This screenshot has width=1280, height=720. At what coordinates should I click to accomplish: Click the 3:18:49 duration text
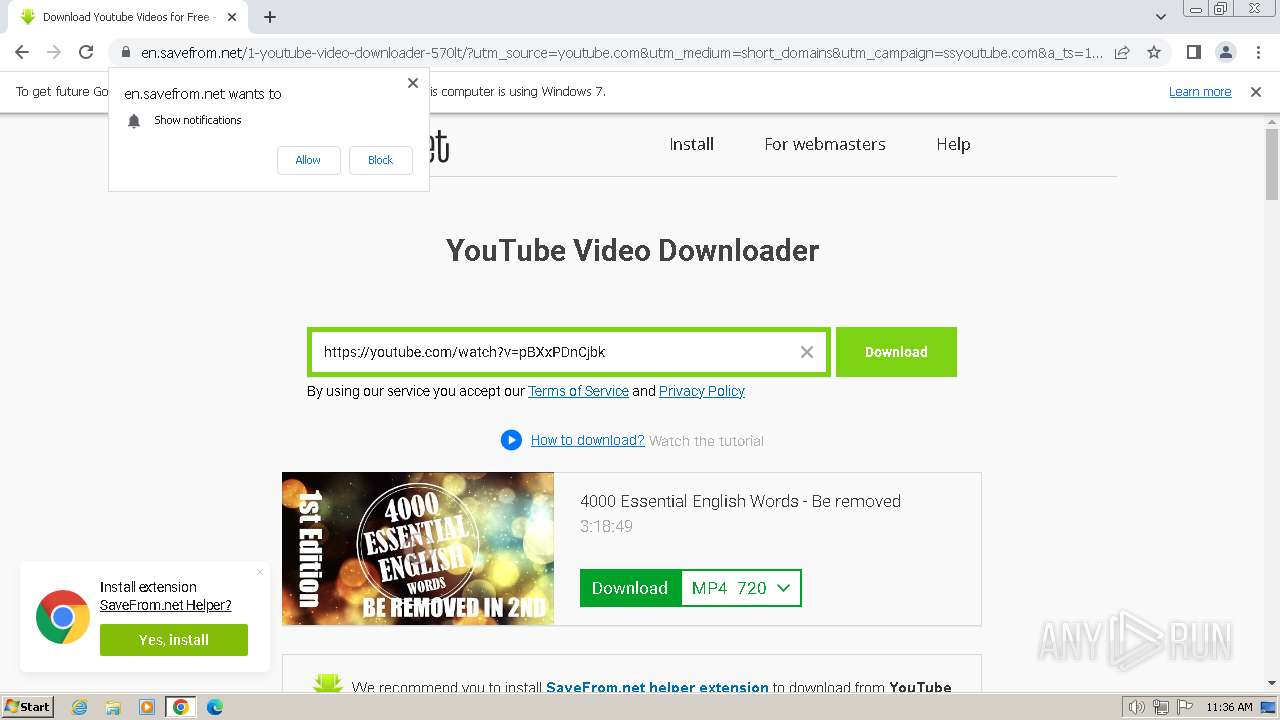[606, 526]
